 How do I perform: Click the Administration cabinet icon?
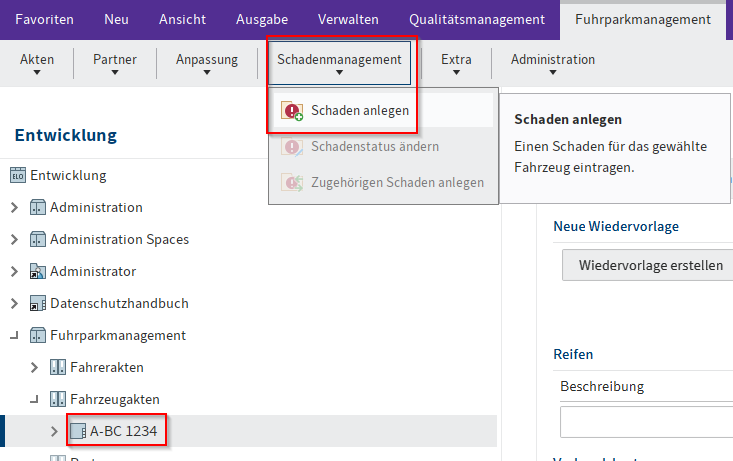click(38, 207)
